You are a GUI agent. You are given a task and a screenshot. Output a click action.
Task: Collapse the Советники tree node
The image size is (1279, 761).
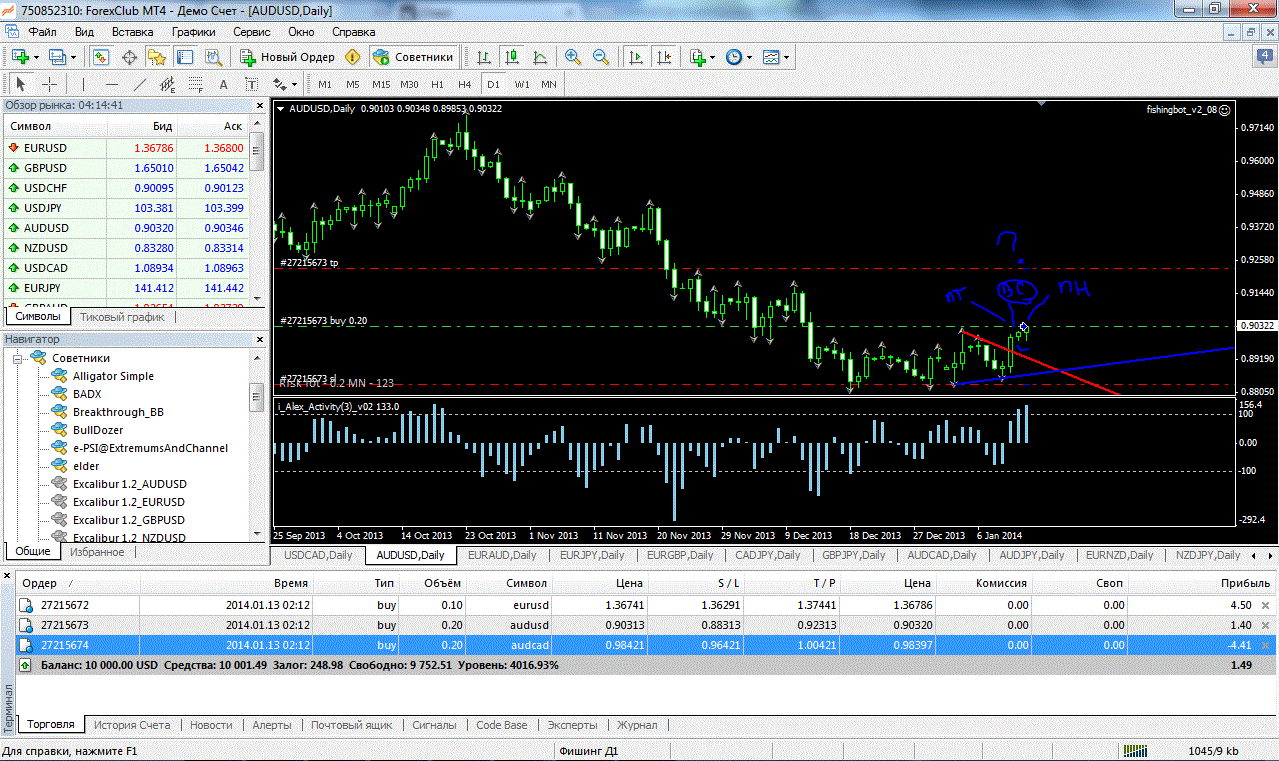coord(17,358)
